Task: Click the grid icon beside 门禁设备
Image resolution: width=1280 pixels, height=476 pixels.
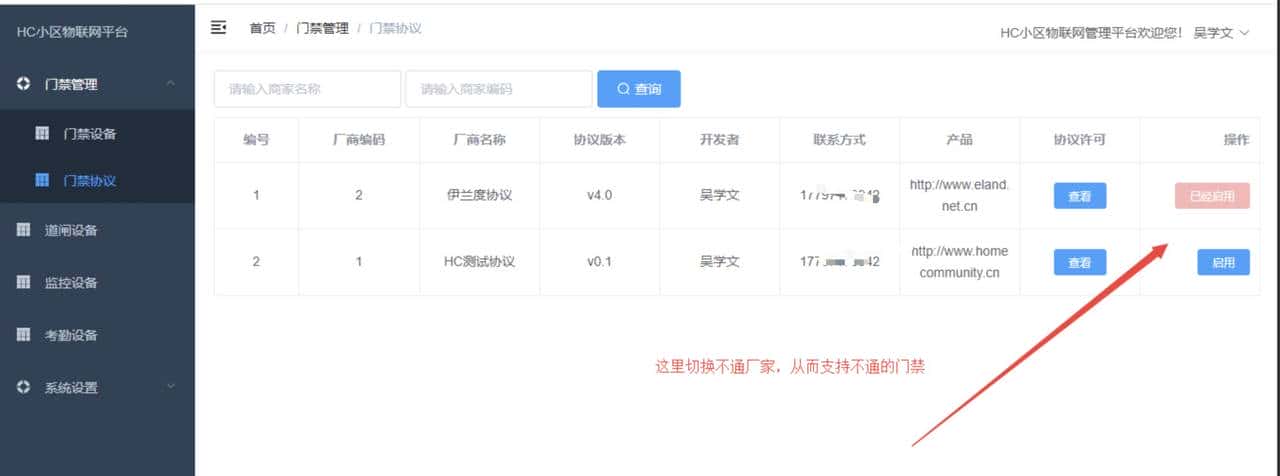Action: [42, 133]
